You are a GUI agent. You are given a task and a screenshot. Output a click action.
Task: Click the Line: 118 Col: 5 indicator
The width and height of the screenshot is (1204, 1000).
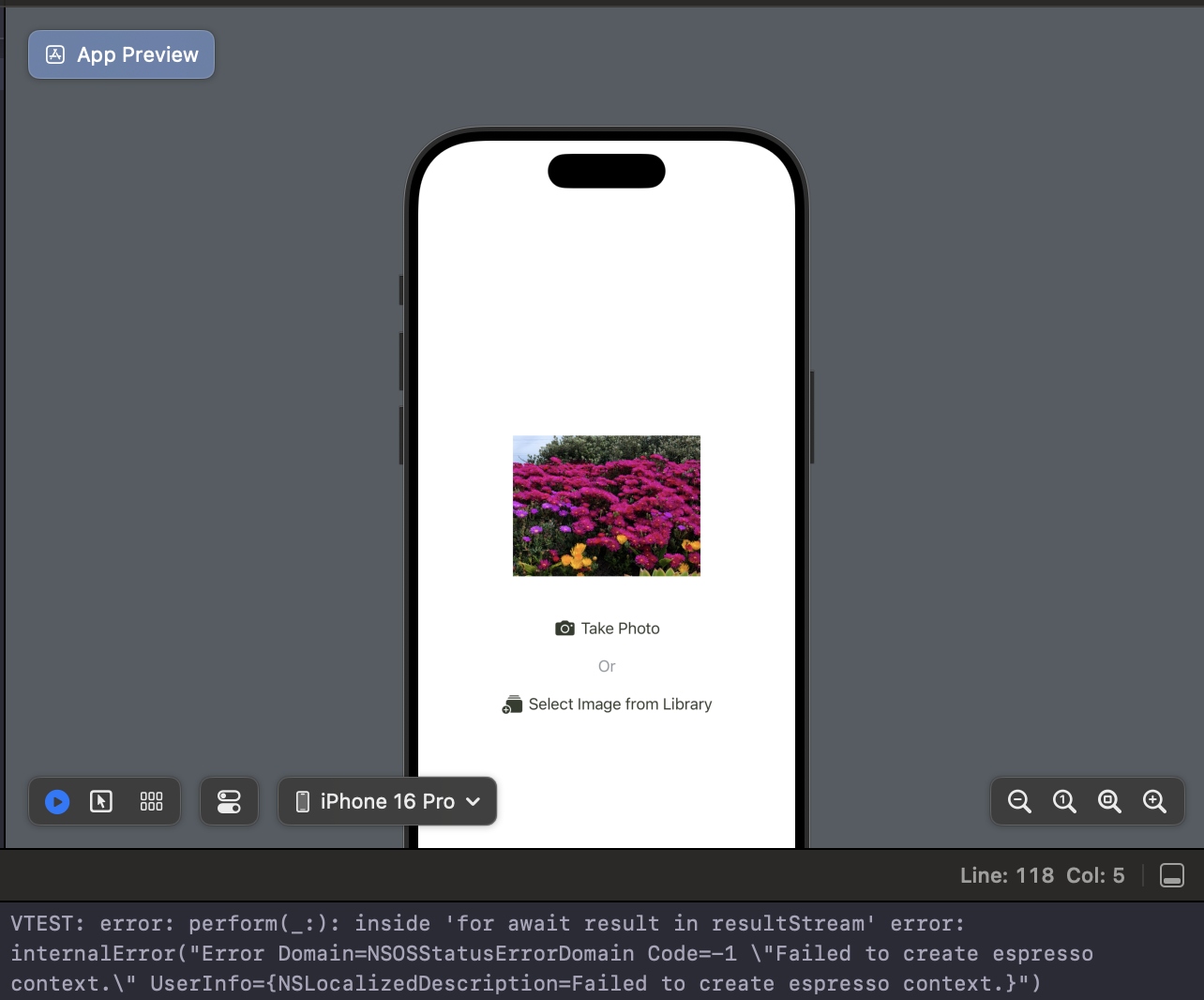[x=1042, y=875]
